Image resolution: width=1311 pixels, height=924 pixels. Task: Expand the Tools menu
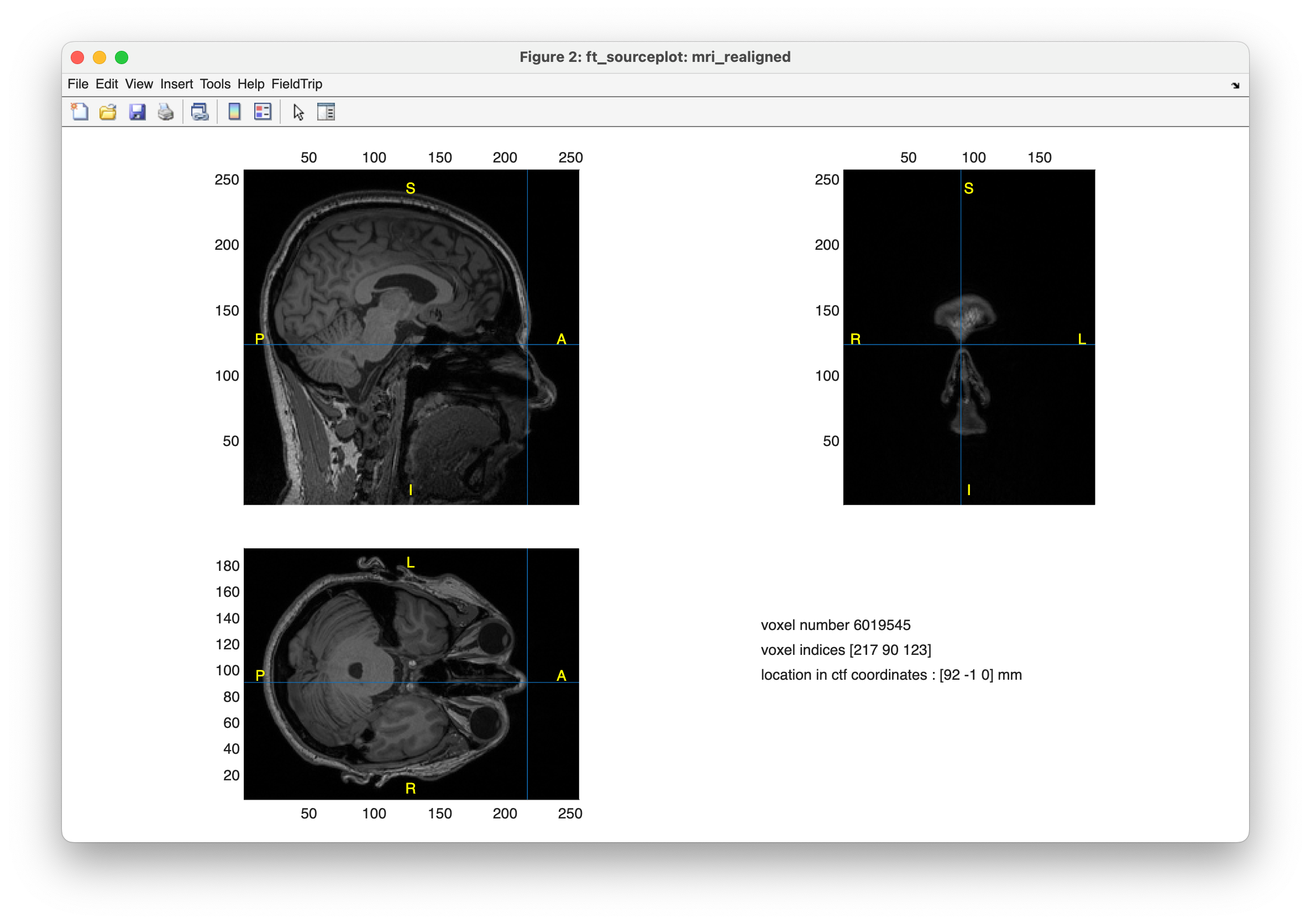(214, 84)
